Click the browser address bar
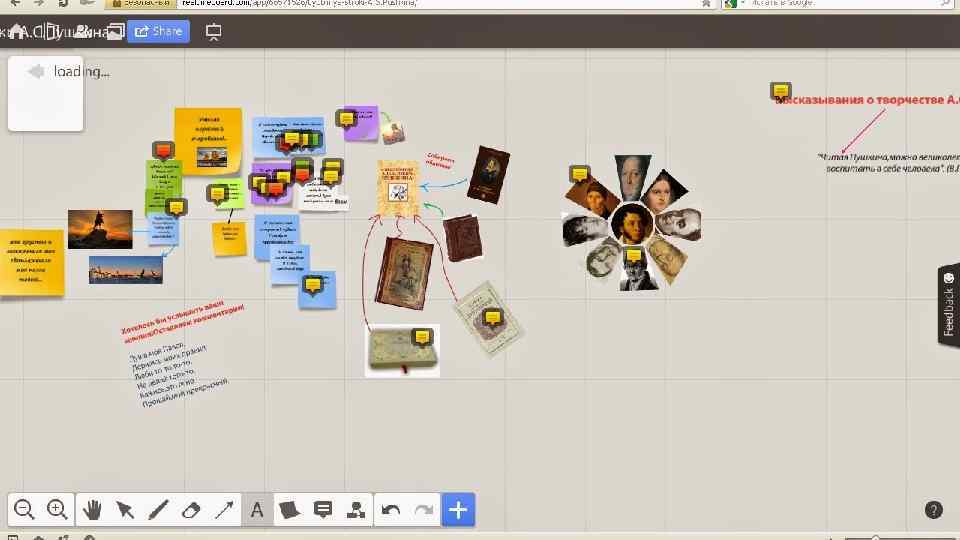The height and width of the screenshot is (540, 960). [438, 3]
